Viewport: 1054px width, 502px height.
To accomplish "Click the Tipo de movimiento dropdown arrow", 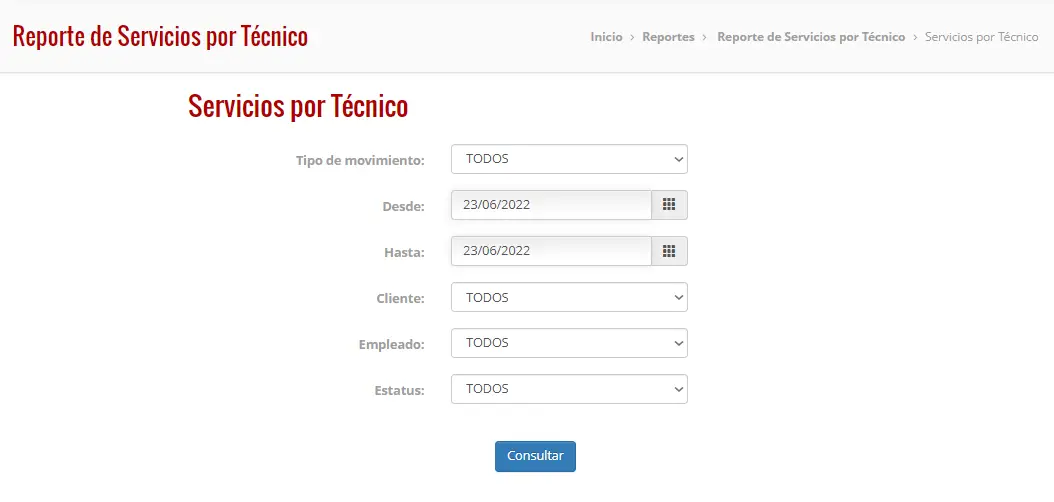I will pos(678,160).
